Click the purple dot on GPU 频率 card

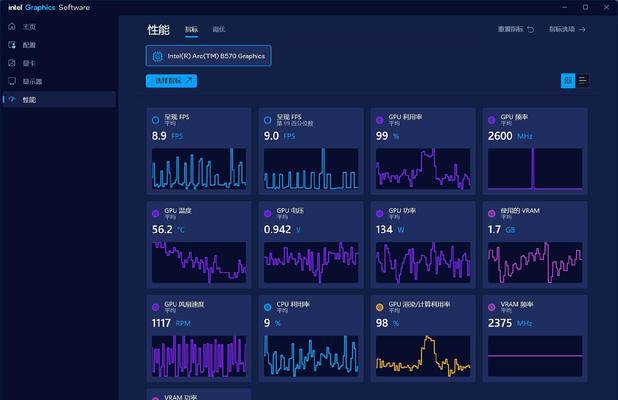coord(492,120)
